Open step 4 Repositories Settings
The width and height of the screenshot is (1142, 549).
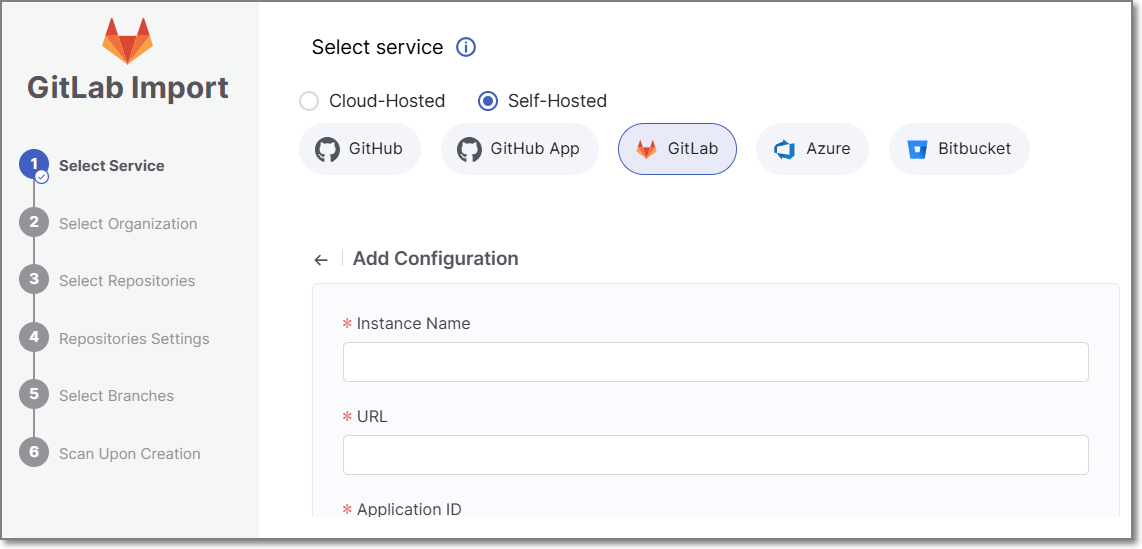point(134,339)
